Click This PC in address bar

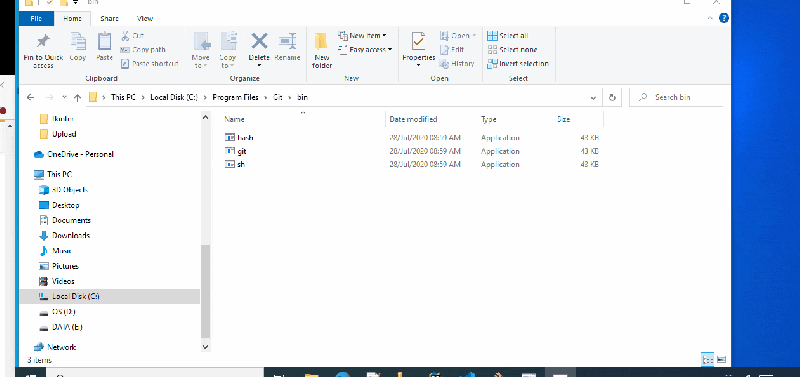tap(123, 97)
